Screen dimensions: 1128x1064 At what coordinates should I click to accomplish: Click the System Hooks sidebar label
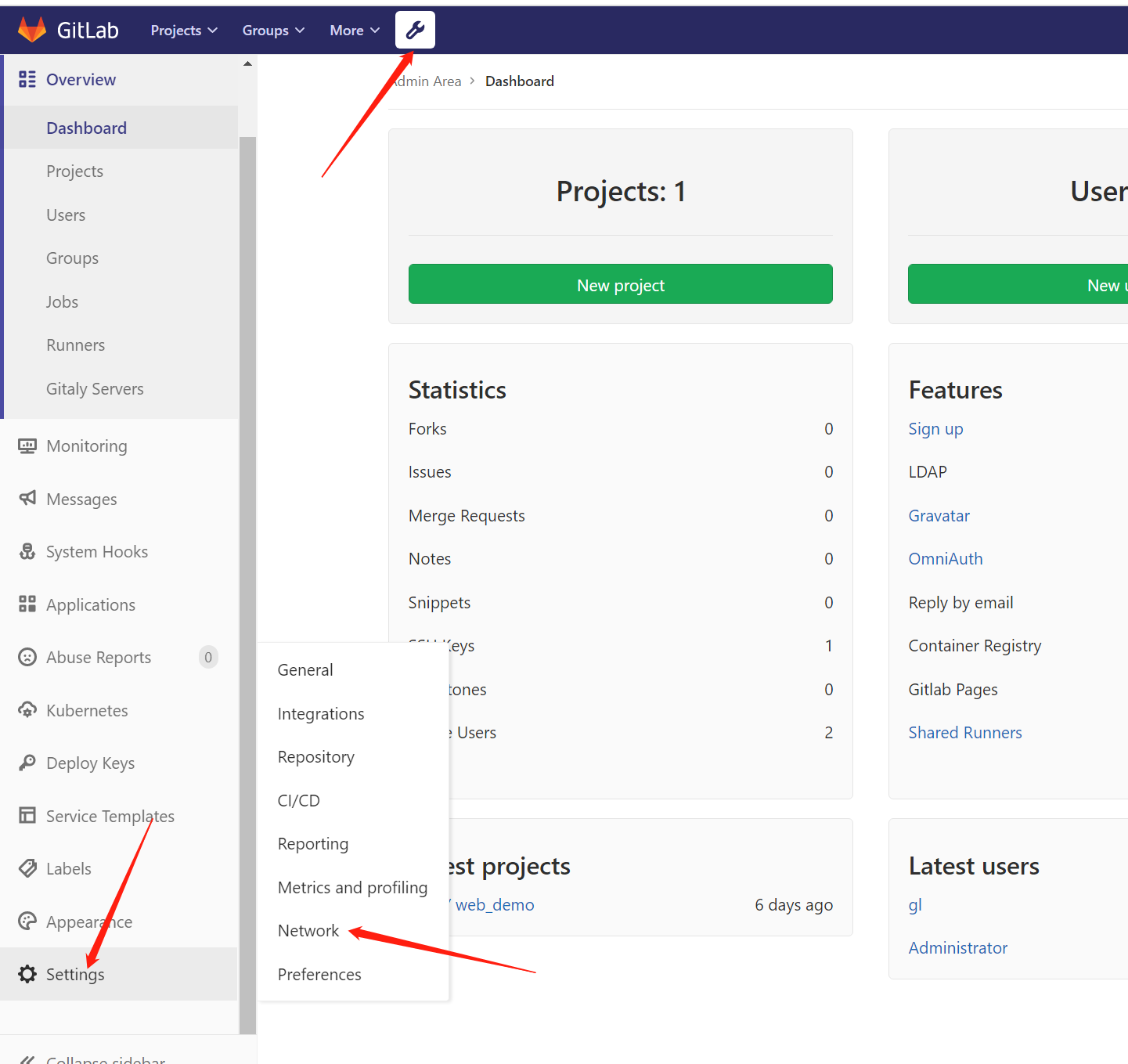click(x=97, y=551)
